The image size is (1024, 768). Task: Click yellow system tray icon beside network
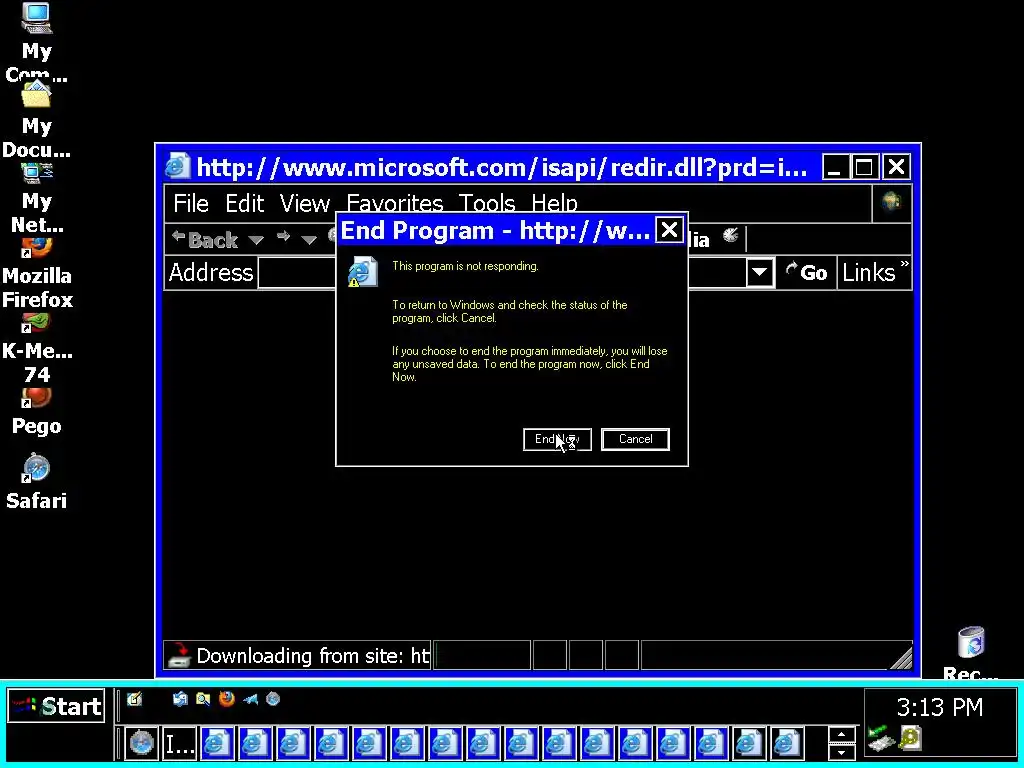[x=910, y=739]
